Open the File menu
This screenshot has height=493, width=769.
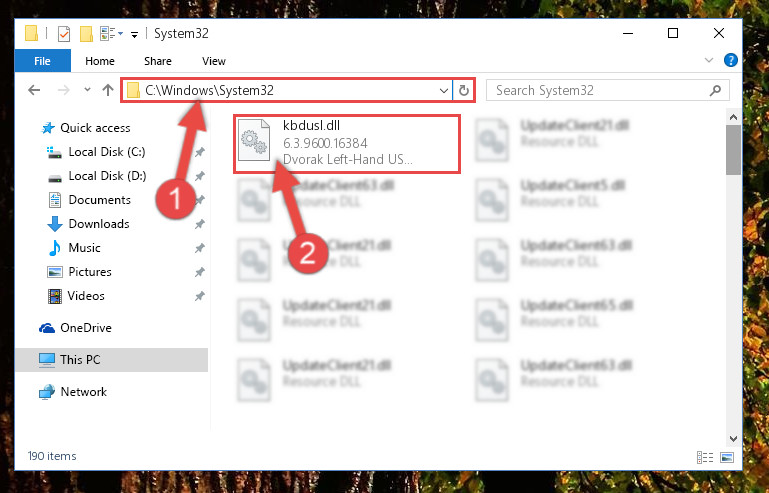43,61
